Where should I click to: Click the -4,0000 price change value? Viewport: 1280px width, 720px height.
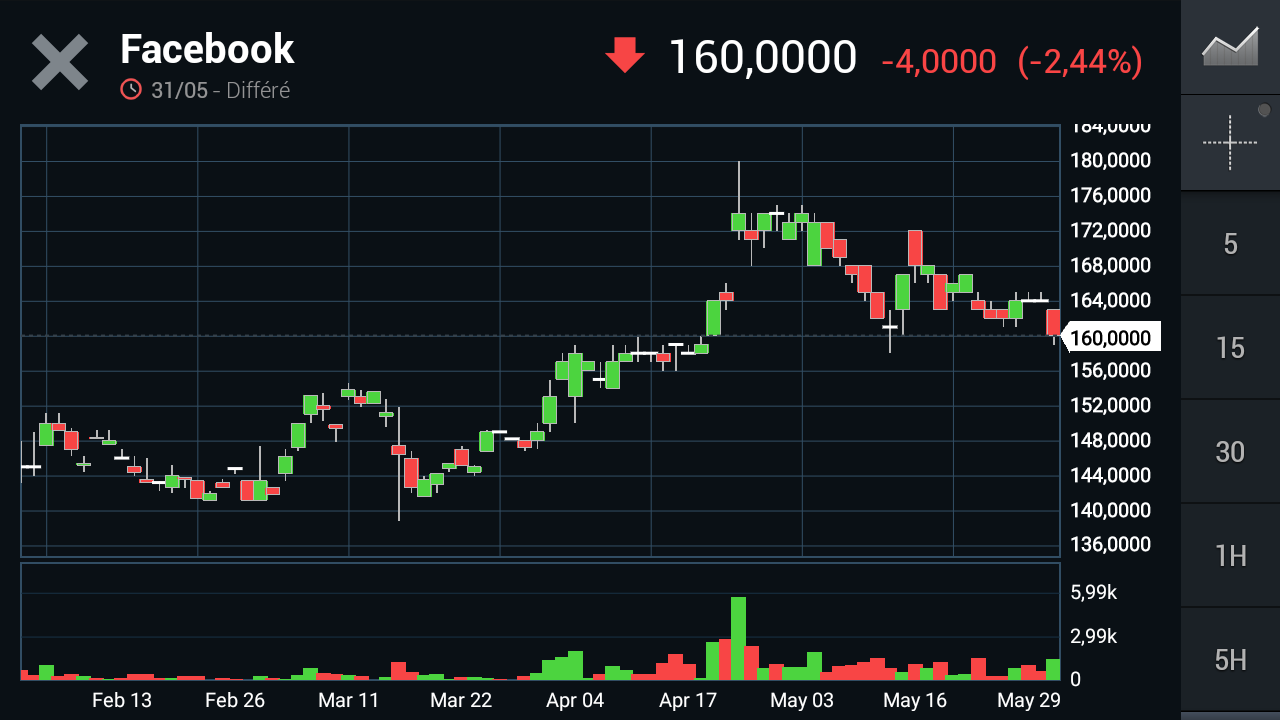[x=939, y=61]
